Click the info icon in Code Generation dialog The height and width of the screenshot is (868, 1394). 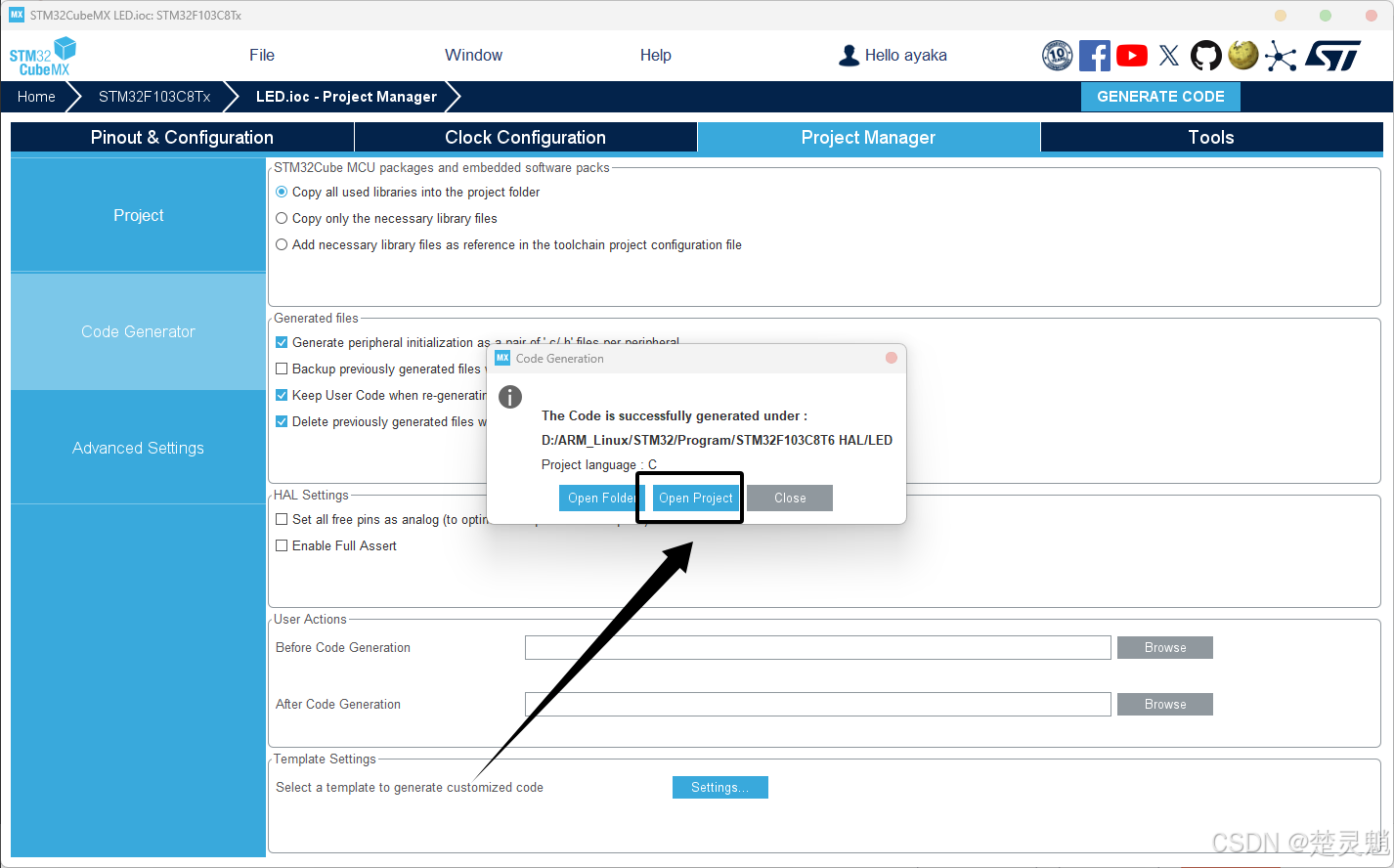[x=510, y=397]
